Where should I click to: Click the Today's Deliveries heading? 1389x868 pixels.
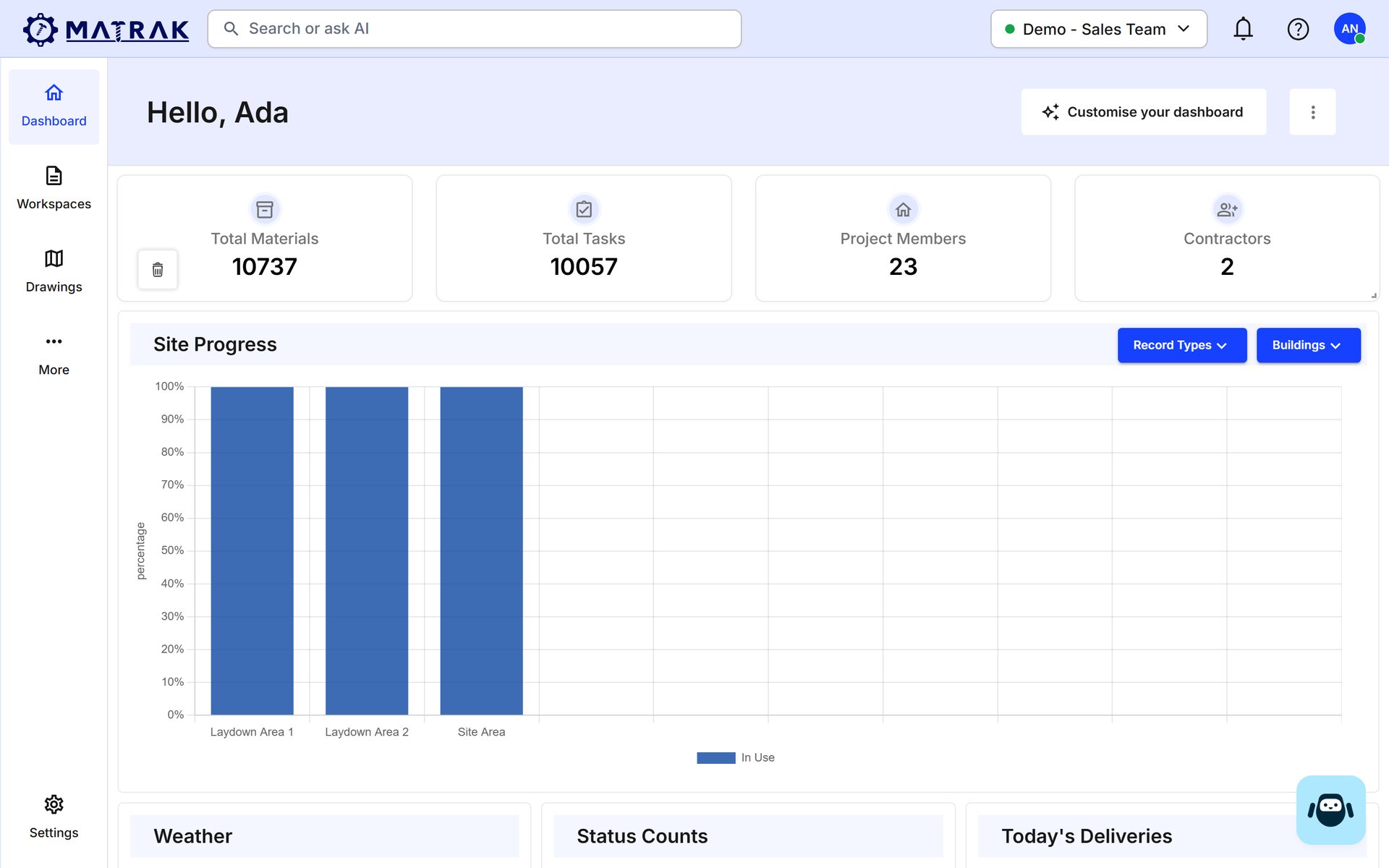pyautogui.click(x=1087, y=836)
